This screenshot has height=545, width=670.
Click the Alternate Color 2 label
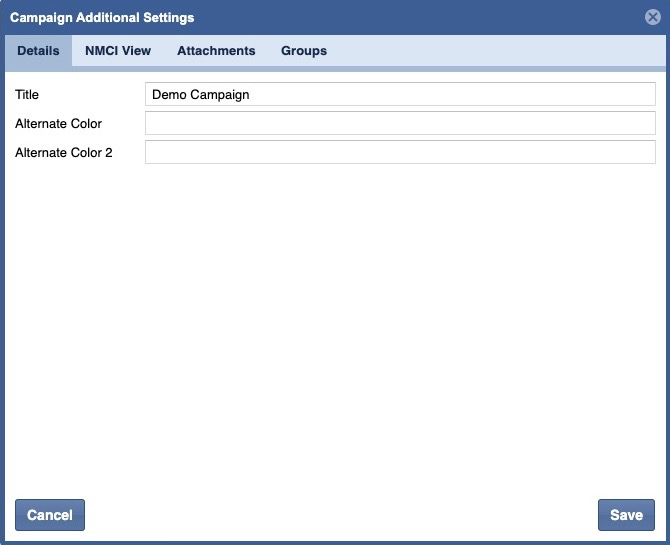pos(63,153)
